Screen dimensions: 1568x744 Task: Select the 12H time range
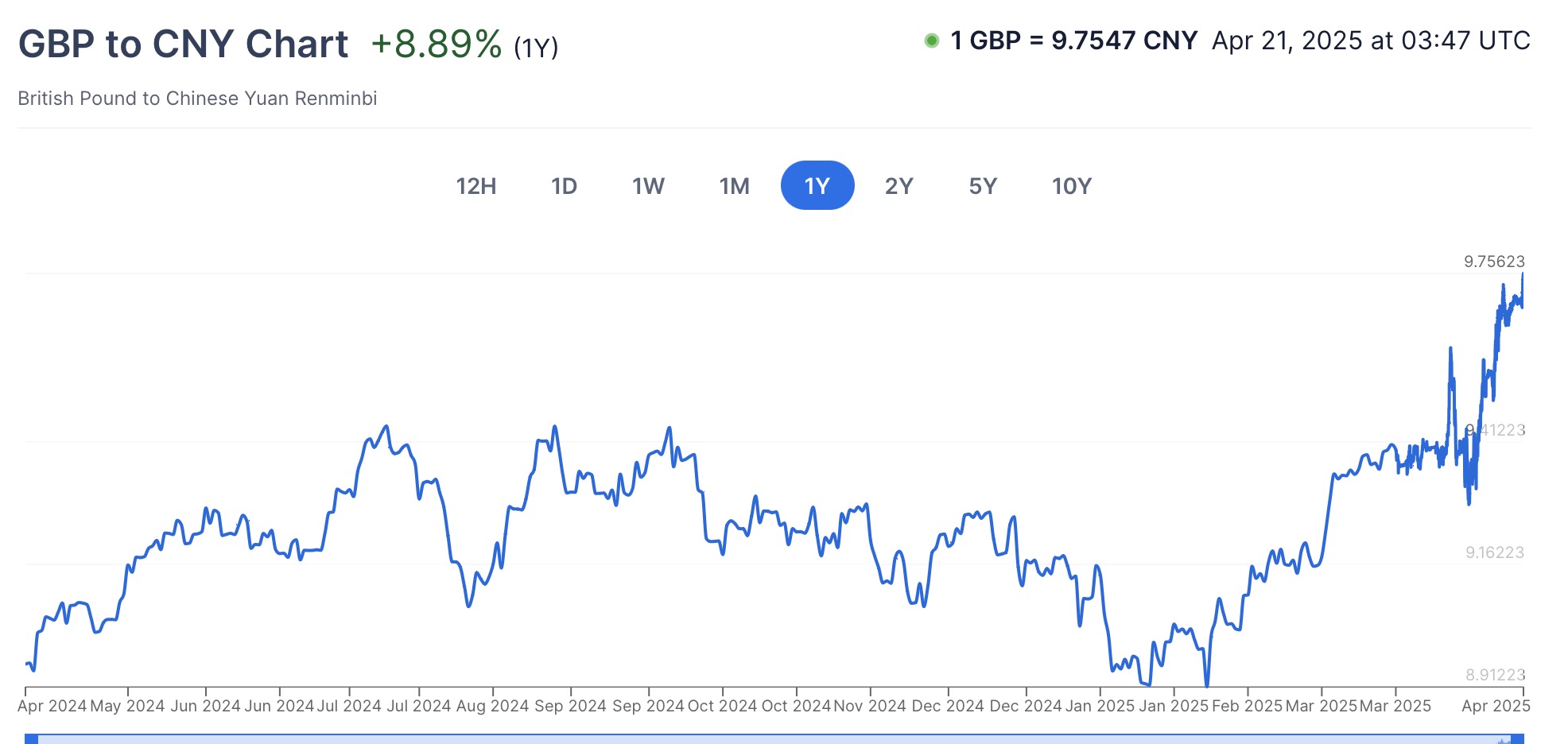pos(475,185)
